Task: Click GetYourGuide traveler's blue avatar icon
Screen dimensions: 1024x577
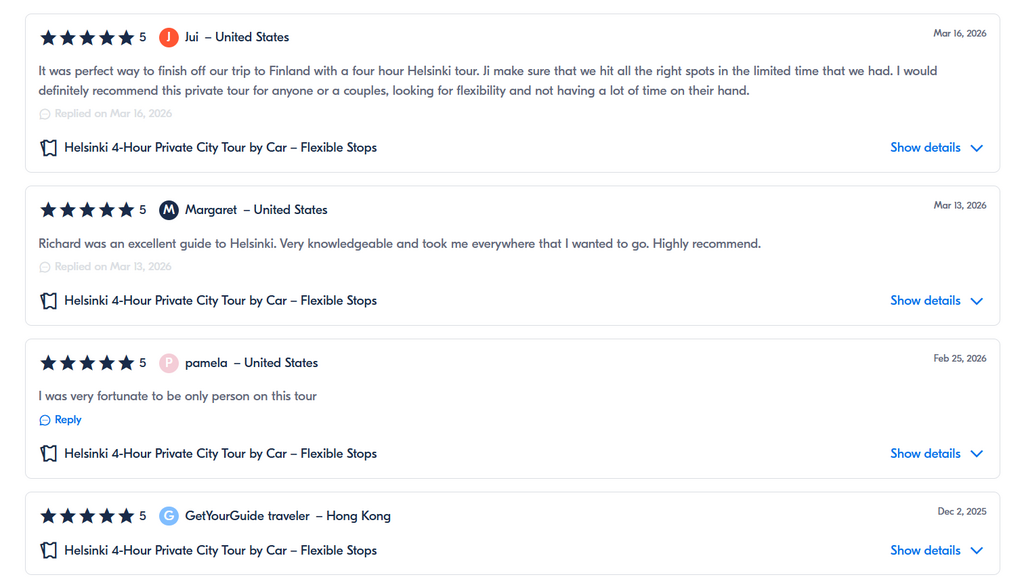Action: coord(169,516)
